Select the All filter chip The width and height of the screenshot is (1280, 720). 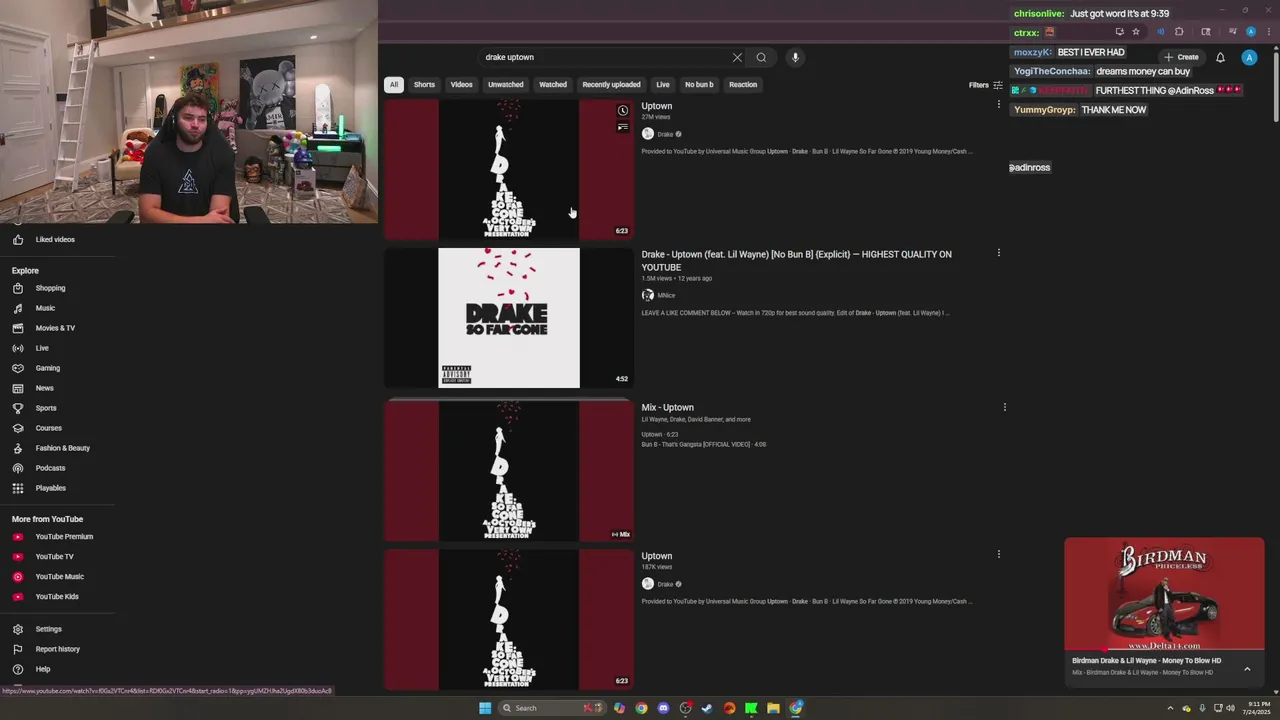pyautogui.click(x=394, y=85)
